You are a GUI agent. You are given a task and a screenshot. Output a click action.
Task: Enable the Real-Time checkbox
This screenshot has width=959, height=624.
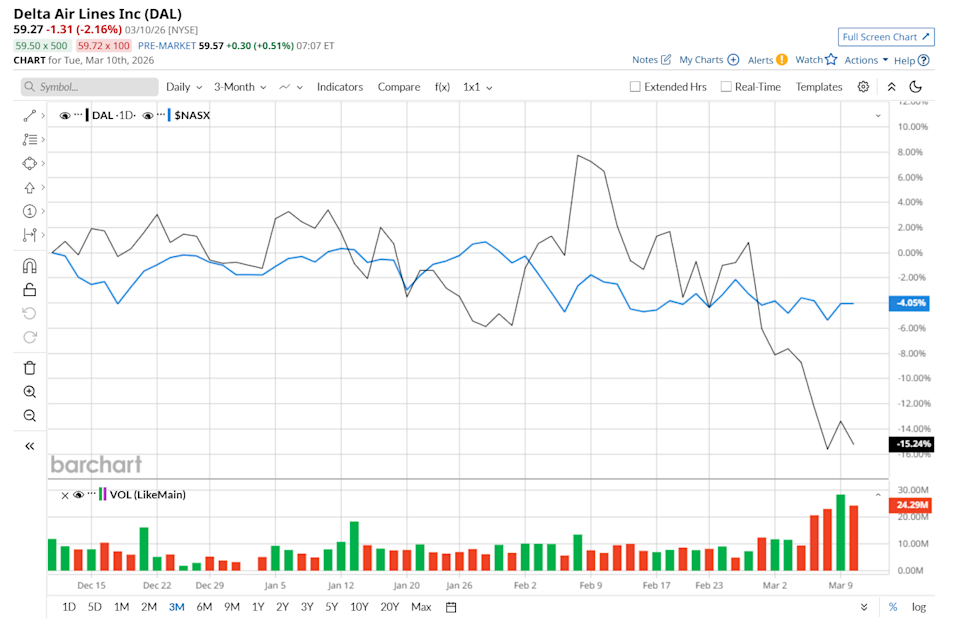[726, 87]
